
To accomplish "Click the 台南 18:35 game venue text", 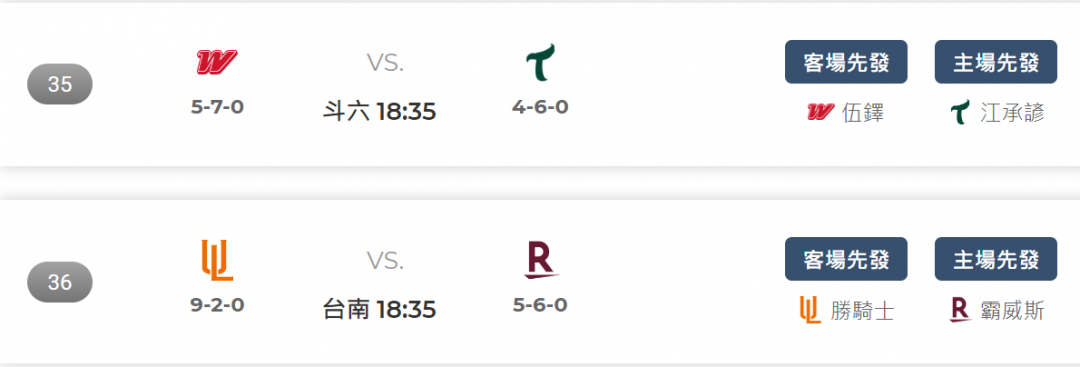I will click(x=380, y=309).
